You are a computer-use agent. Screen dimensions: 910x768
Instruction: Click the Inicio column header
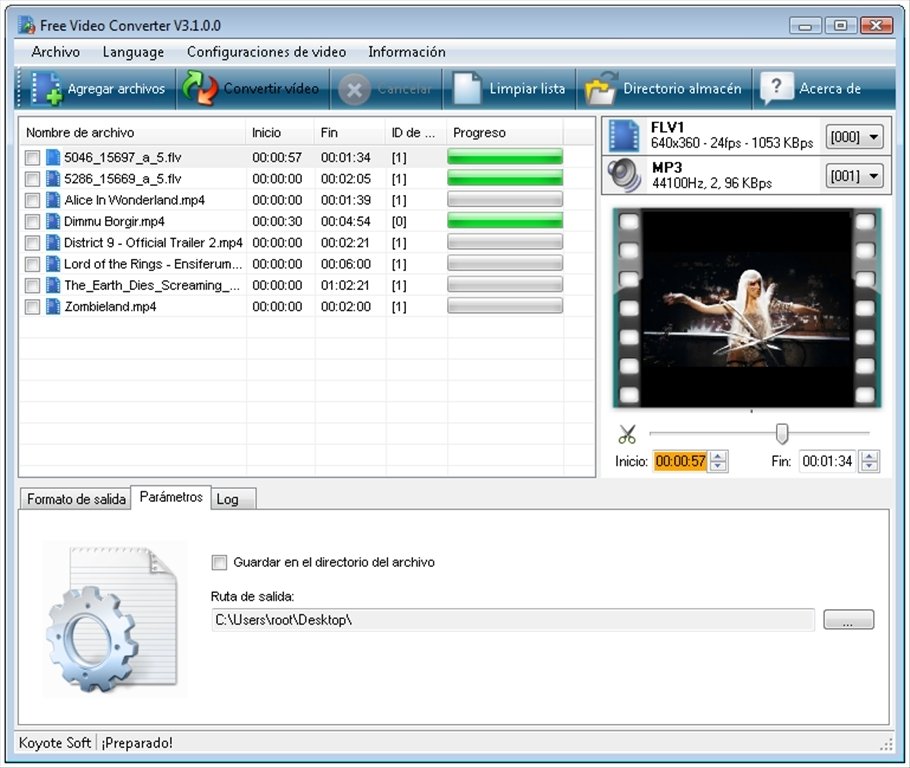pos(280,133)
